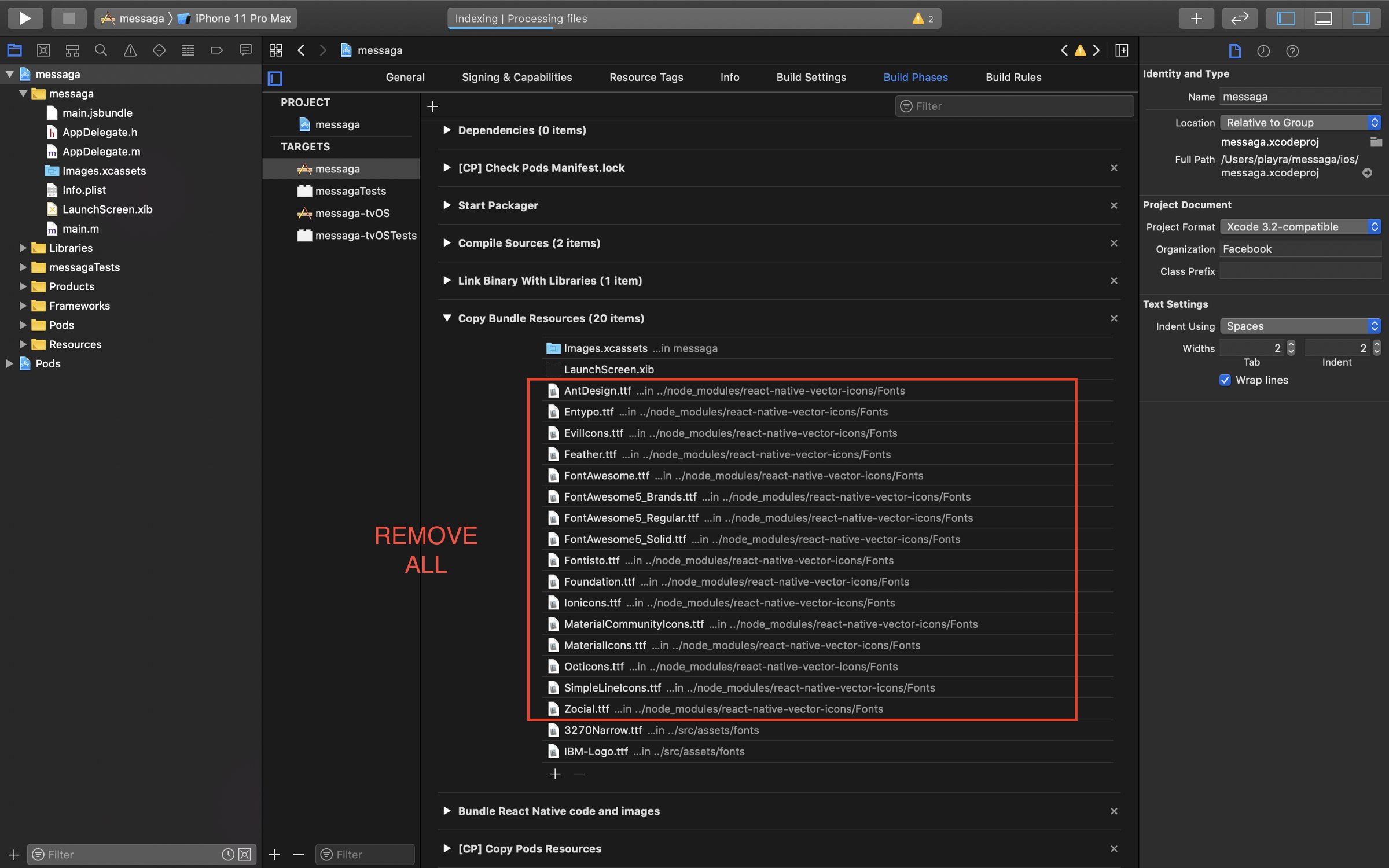
Task: Toggle the navigator panel visibility
Action: (x=1285, y=18)
